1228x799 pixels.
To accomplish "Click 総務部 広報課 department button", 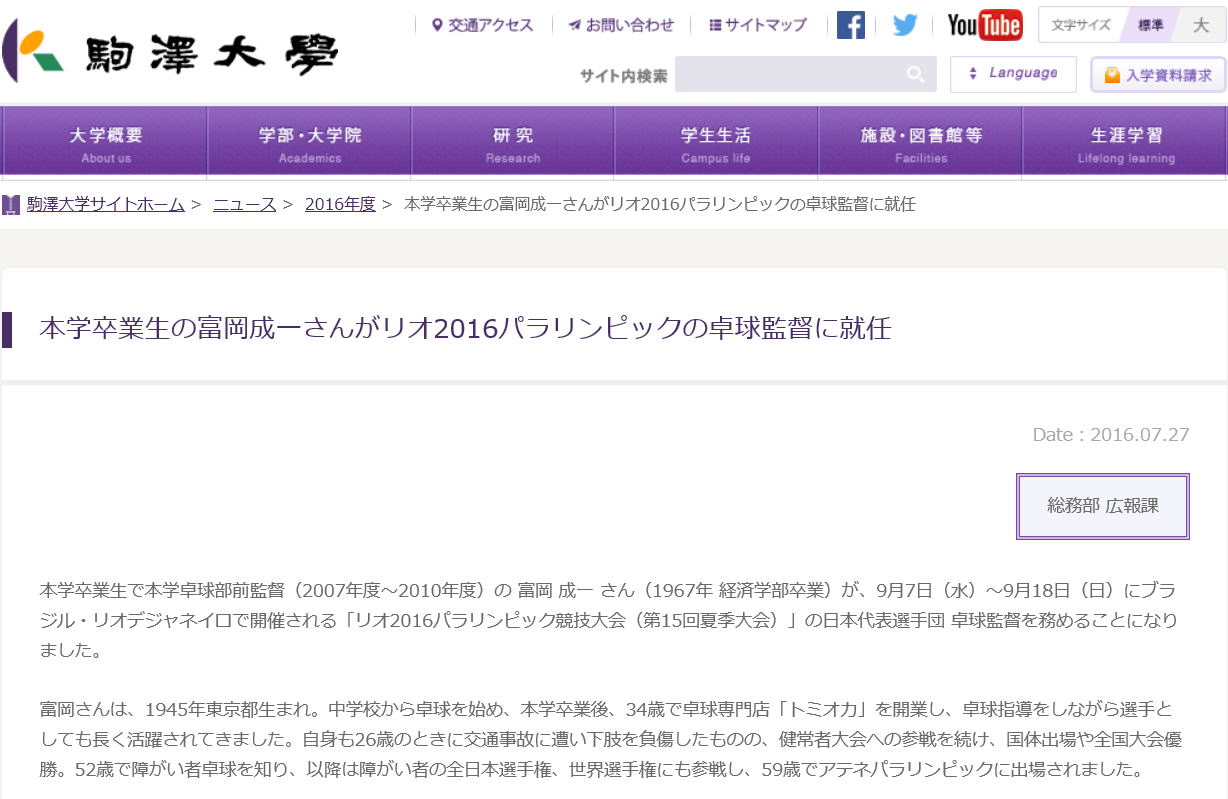I will click(1102, 506).
